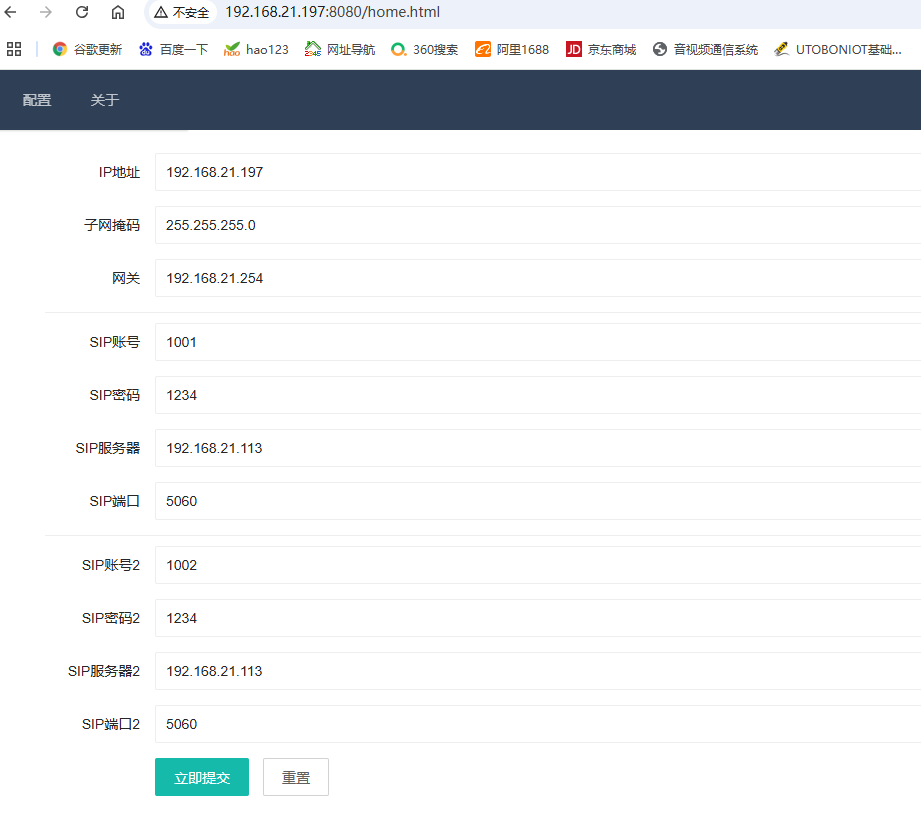
Task: Click the browser address bar URL
Action: pos(332,13)
